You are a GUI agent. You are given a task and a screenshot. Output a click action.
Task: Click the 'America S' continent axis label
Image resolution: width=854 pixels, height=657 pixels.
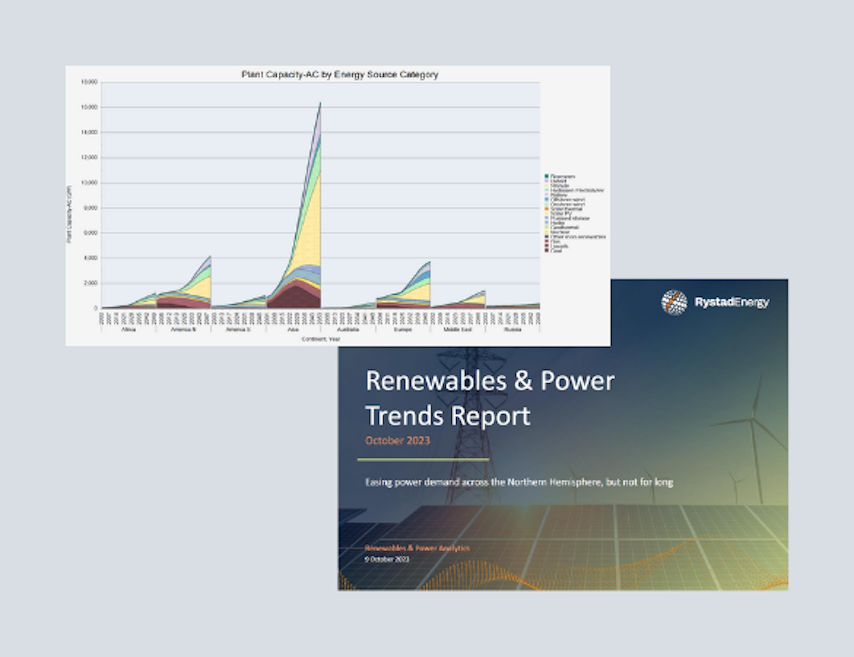pos(238,330)
